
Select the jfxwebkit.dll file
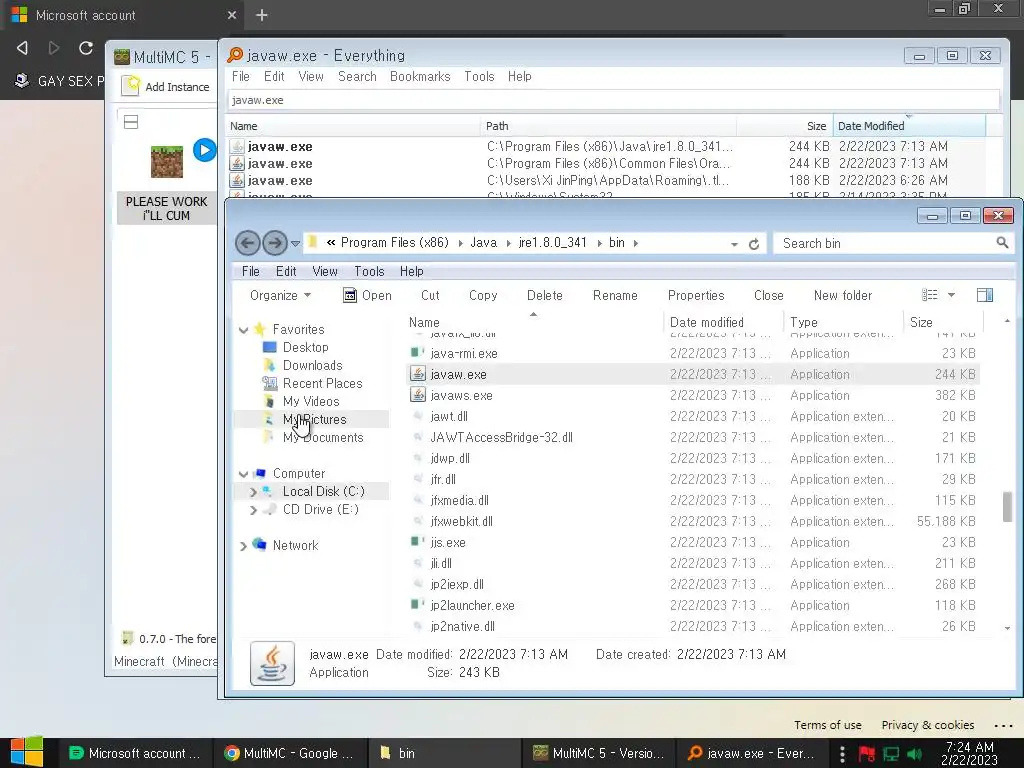point(461,521)
